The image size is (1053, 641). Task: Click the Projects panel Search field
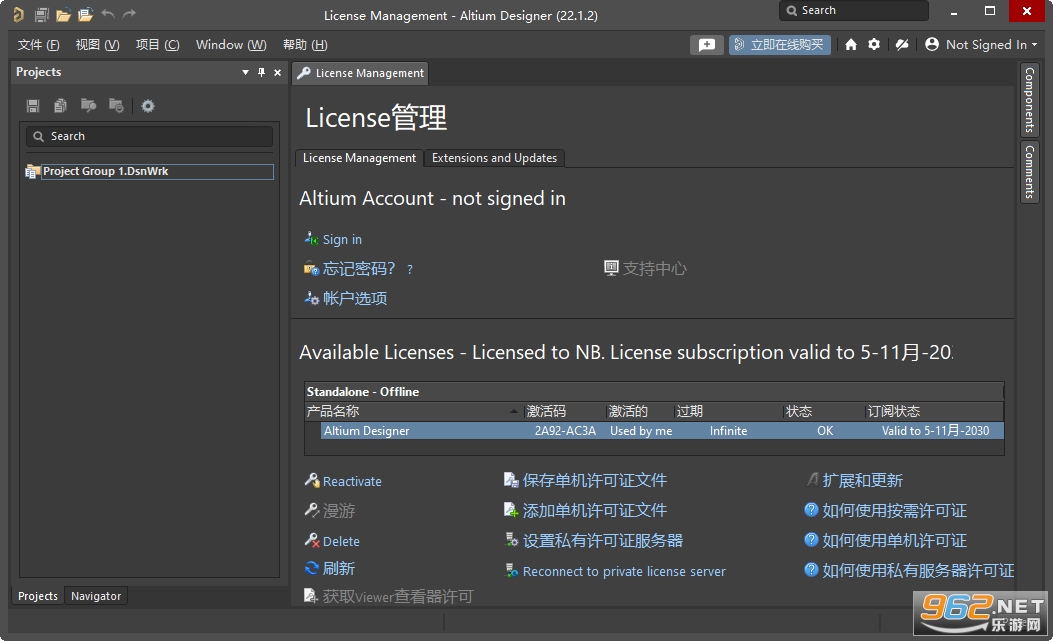[149, 136]
